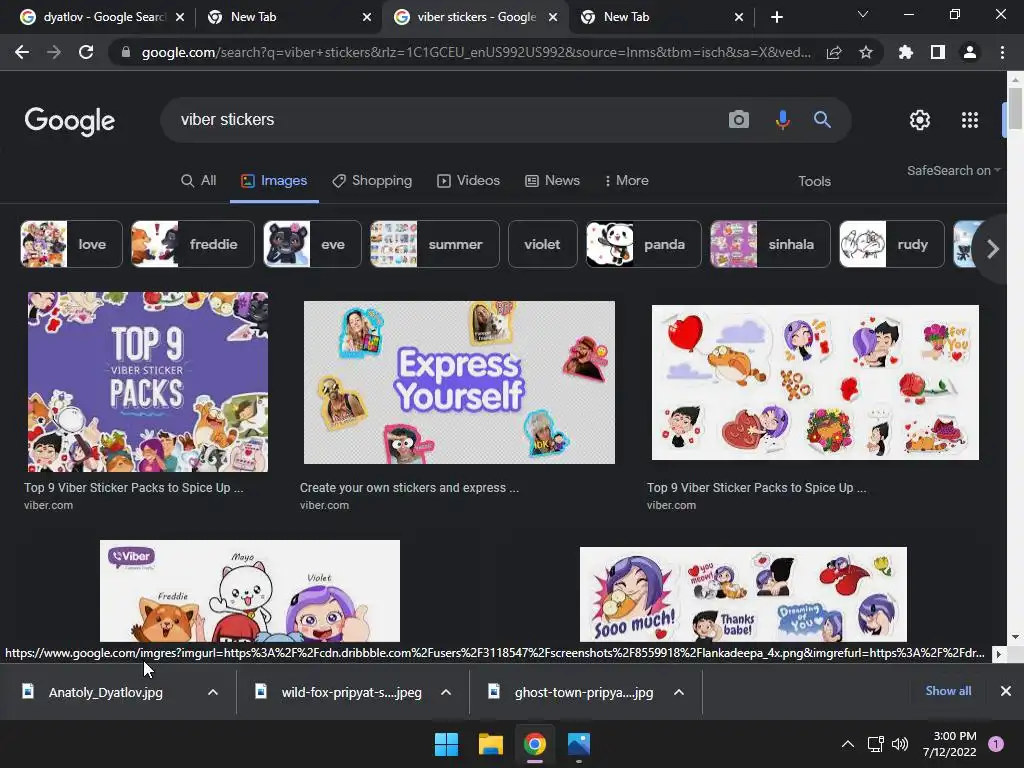Open Google quick settings gear
Viewport: 1024px width, 768px height.
click(x=920, y=120)
